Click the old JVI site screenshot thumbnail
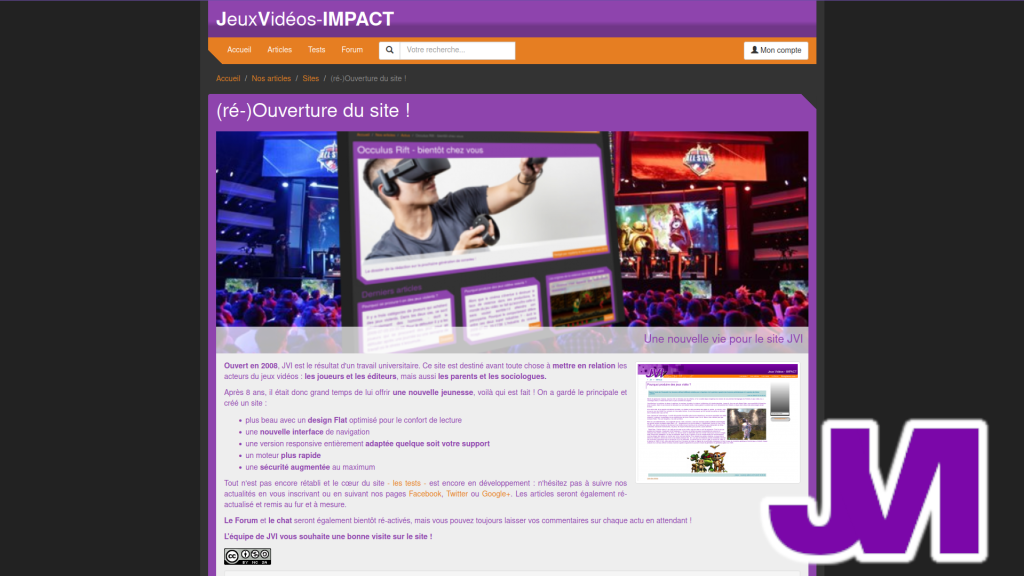The image size is (1024, 576). (x=718, y=423)
